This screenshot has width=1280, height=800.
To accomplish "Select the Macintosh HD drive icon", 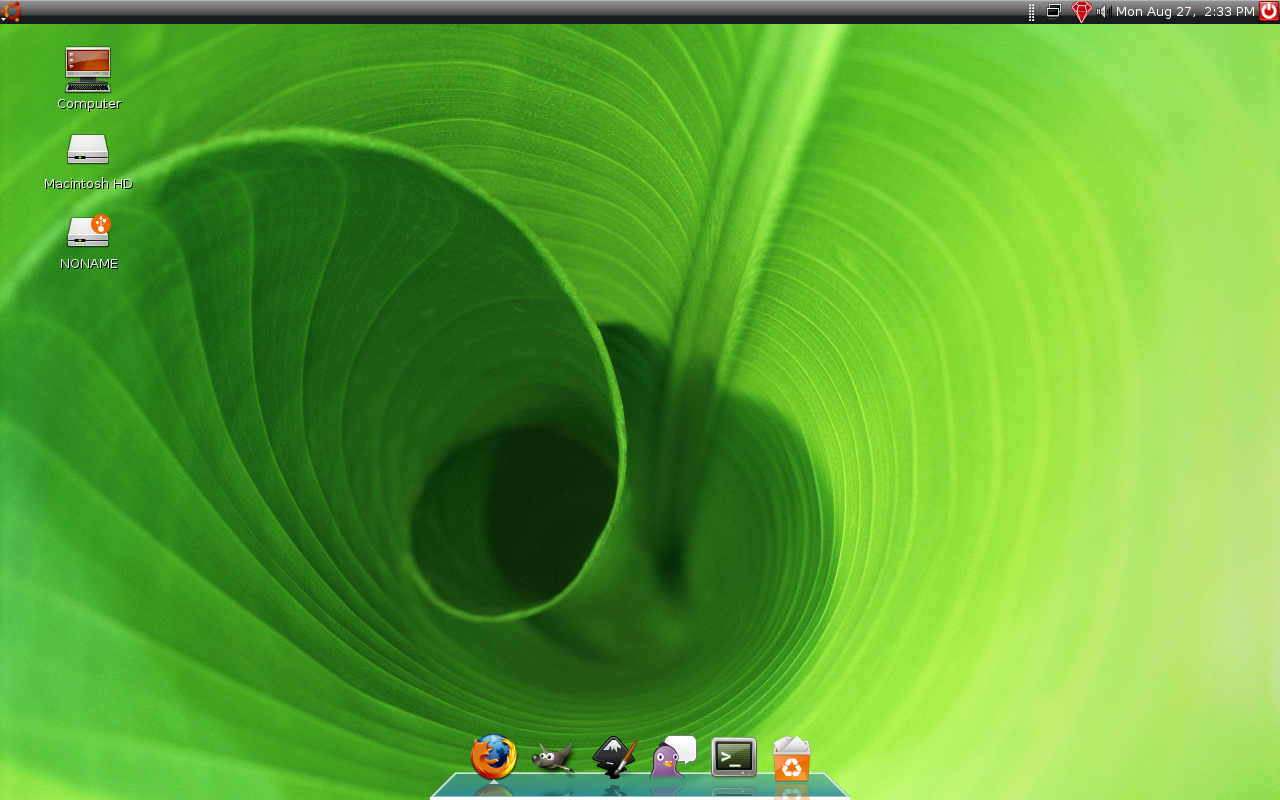I will point(88,150).
